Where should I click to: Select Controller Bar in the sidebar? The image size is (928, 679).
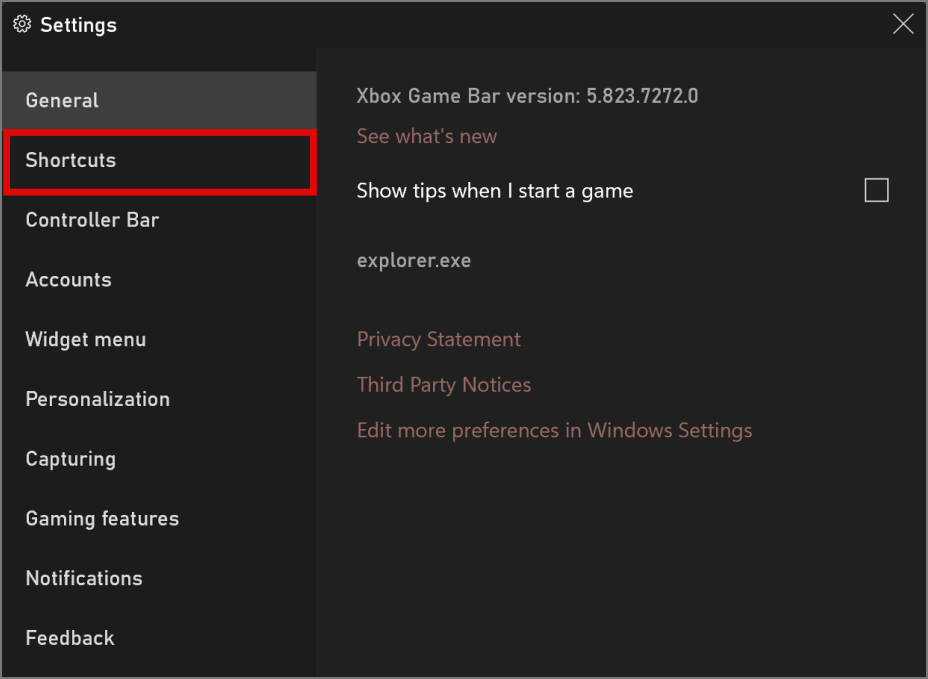click(92, 220)
